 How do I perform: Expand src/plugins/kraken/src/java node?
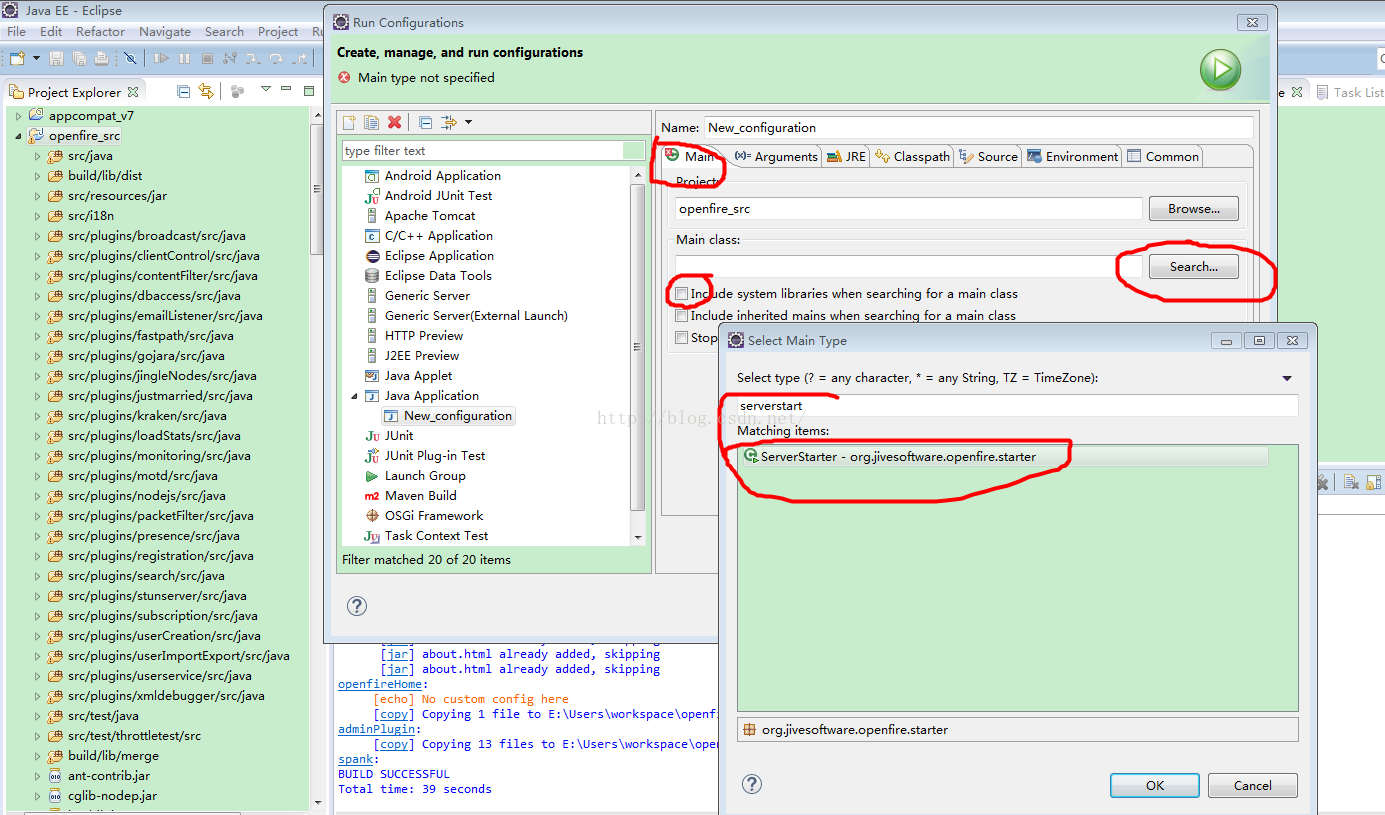pyautogui.click(x=38, y=416)
